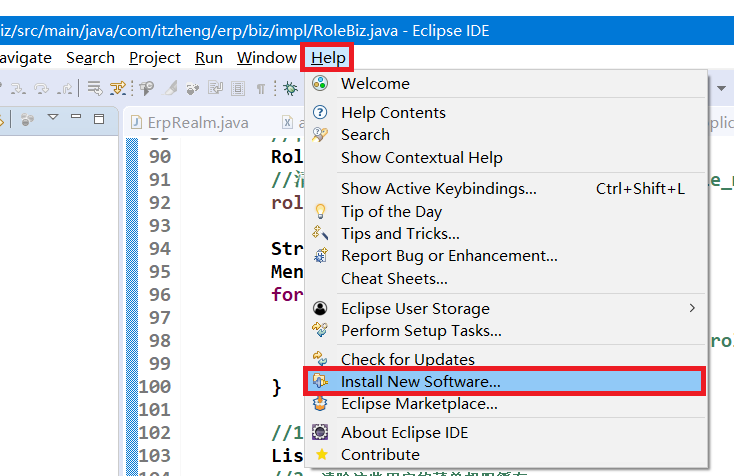The image size is (734, 476).
Task: Open Help Contents
Action: pyautogui.click(x=505, y=113)
